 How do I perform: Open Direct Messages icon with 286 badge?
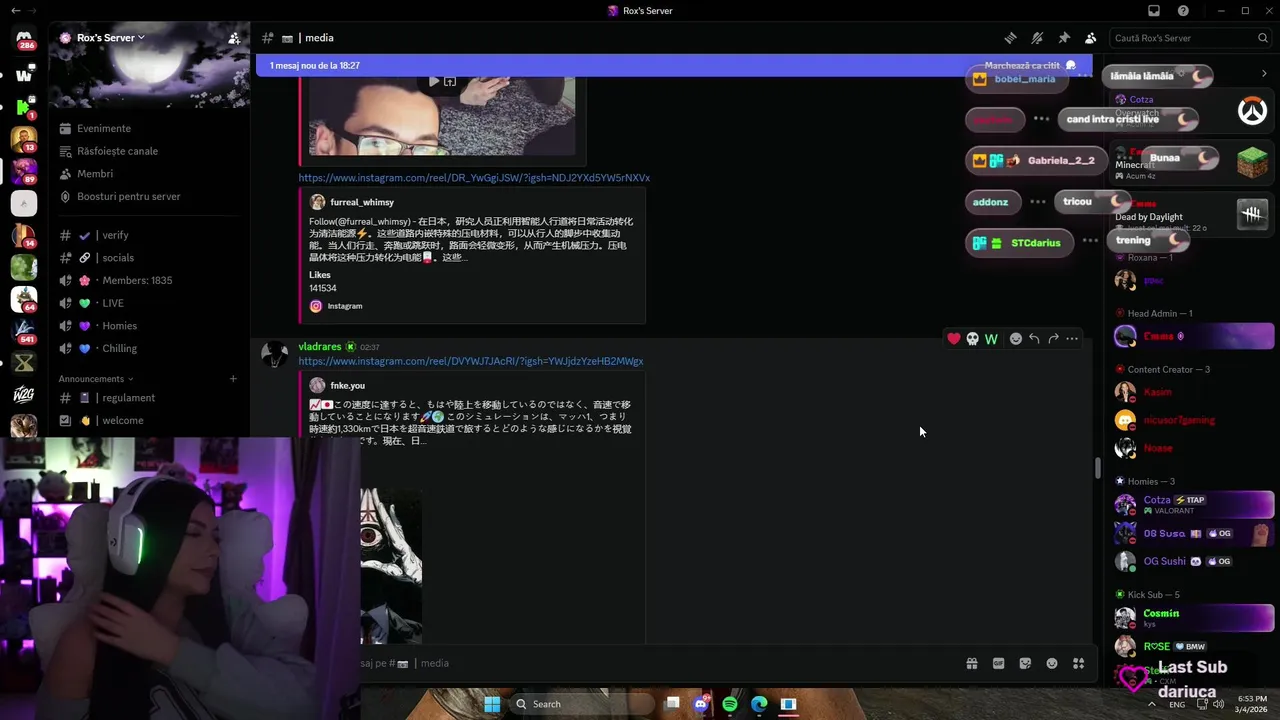[24, 39]
